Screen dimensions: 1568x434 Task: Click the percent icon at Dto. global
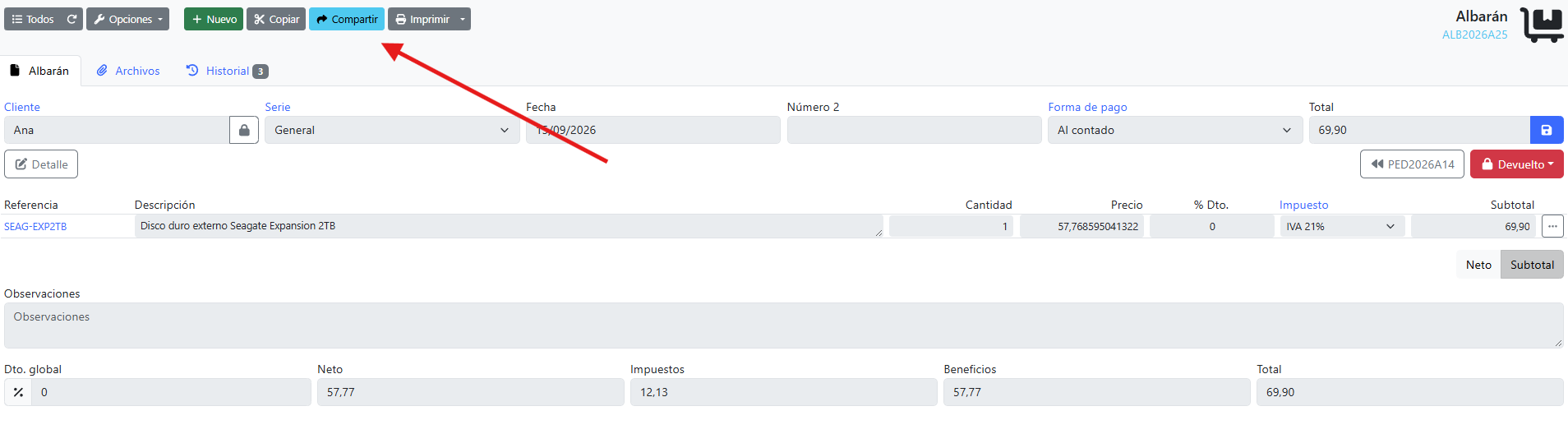tap(18, 392)
